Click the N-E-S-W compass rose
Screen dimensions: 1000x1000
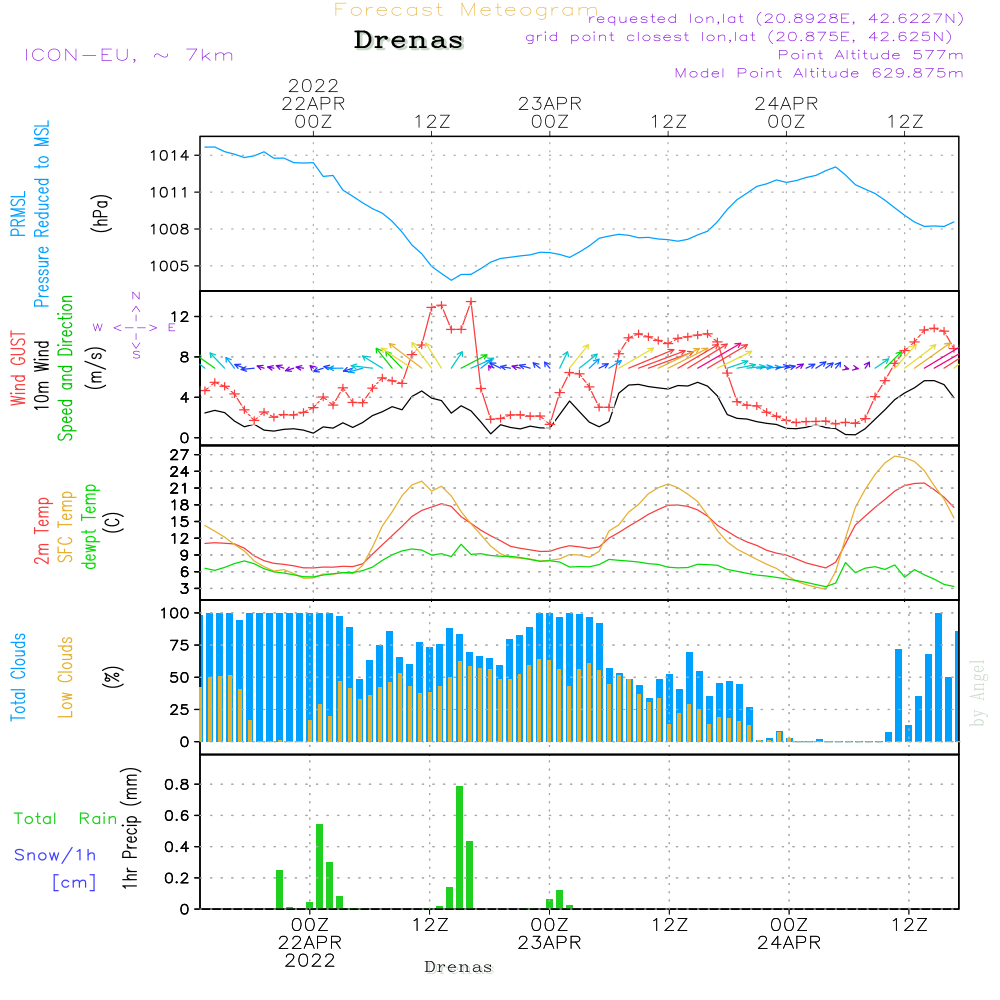135,327
